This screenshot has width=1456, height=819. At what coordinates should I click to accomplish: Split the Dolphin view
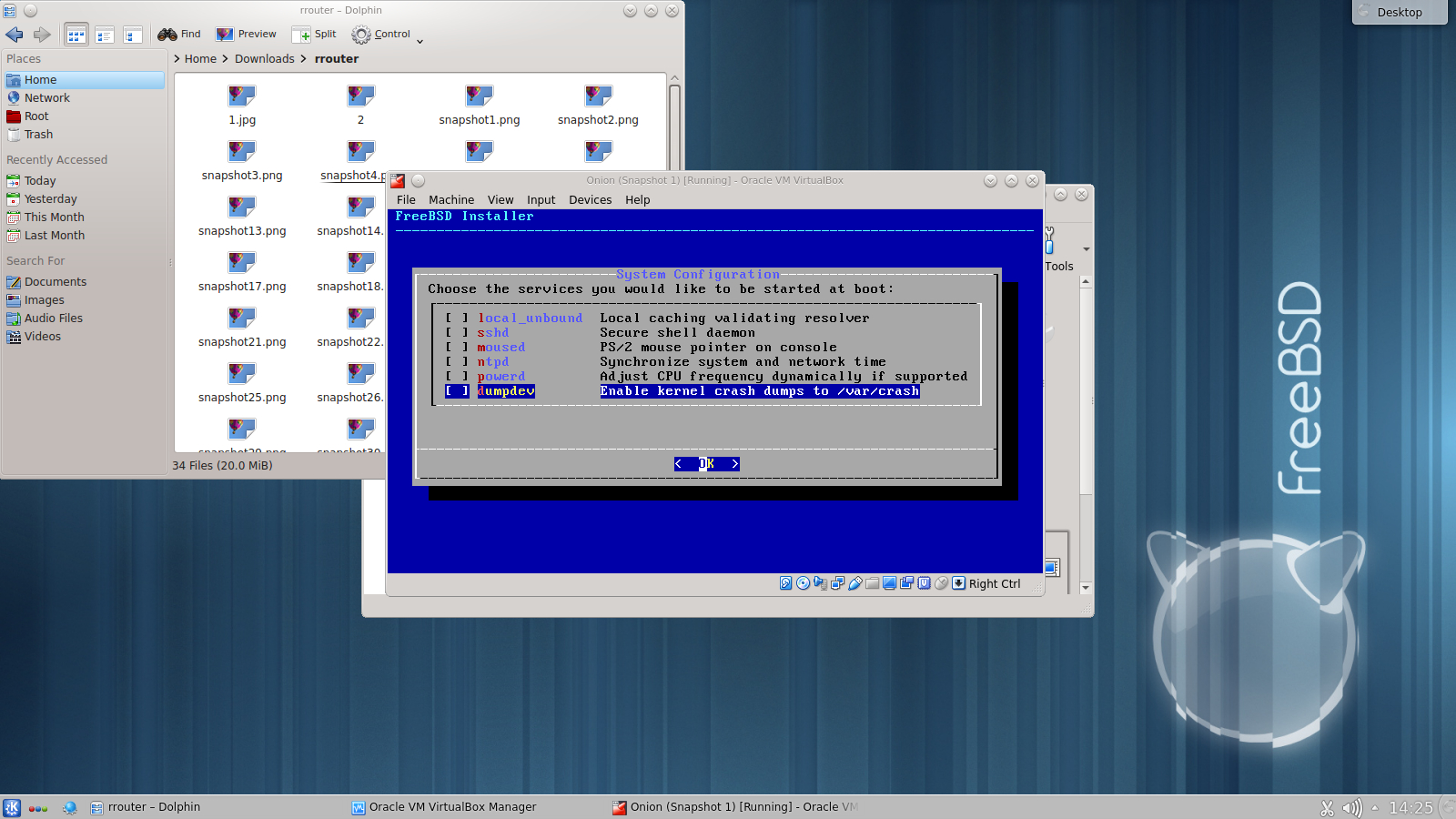(314, 35)
